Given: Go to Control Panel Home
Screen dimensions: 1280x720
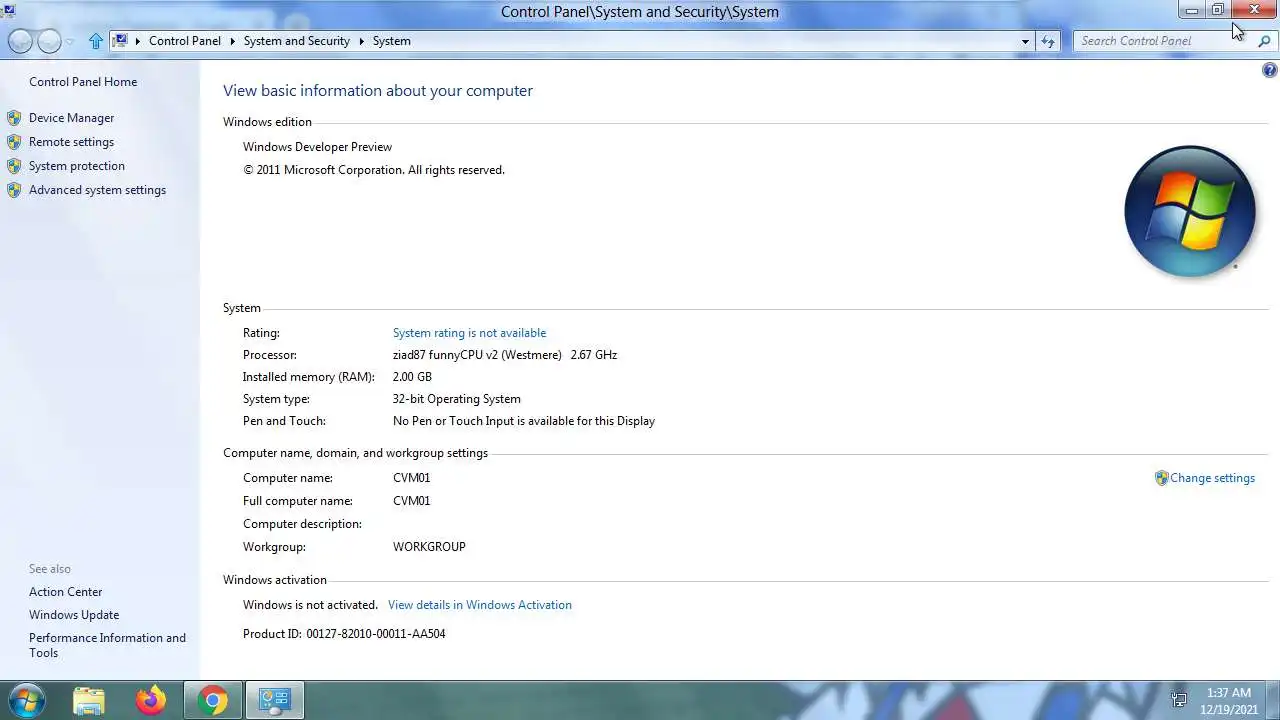Looking at the screenshot, I should (x=83, y=82).
